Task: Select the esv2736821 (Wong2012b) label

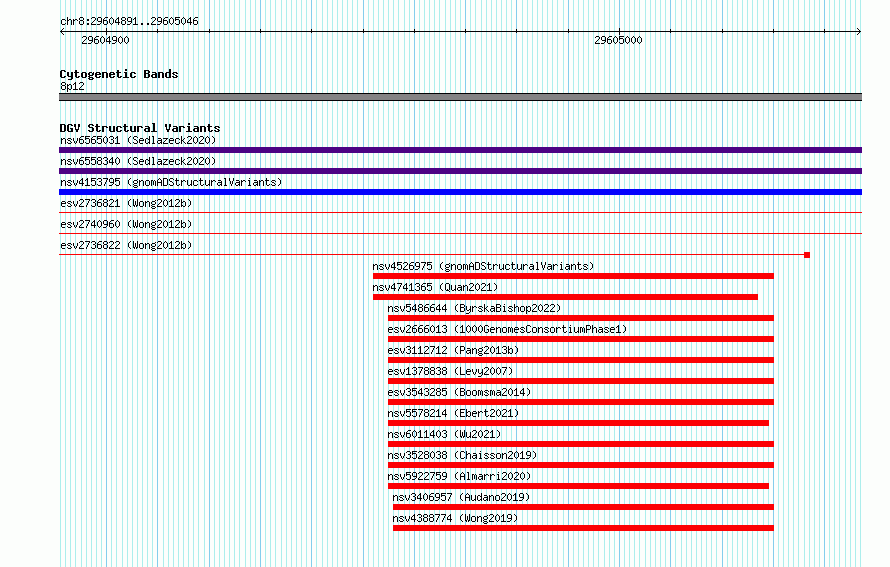Action: coord(126,203)
